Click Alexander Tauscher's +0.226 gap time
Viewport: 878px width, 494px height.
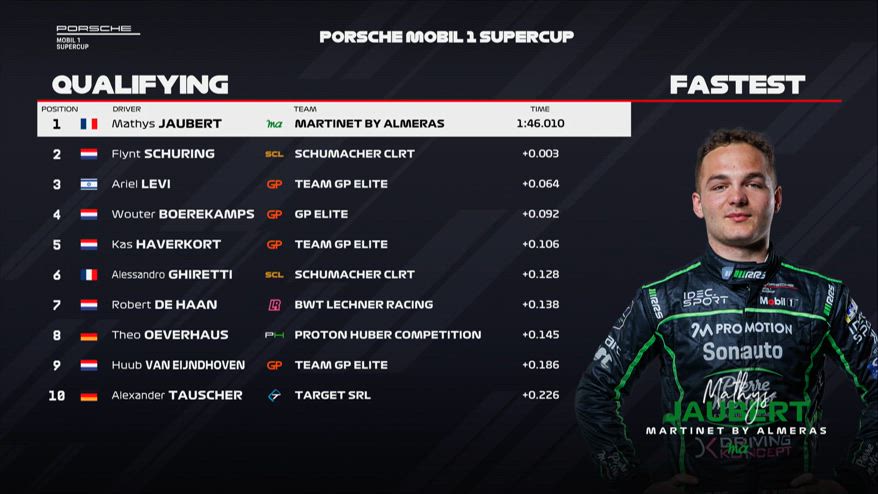(x=540, y=395)
